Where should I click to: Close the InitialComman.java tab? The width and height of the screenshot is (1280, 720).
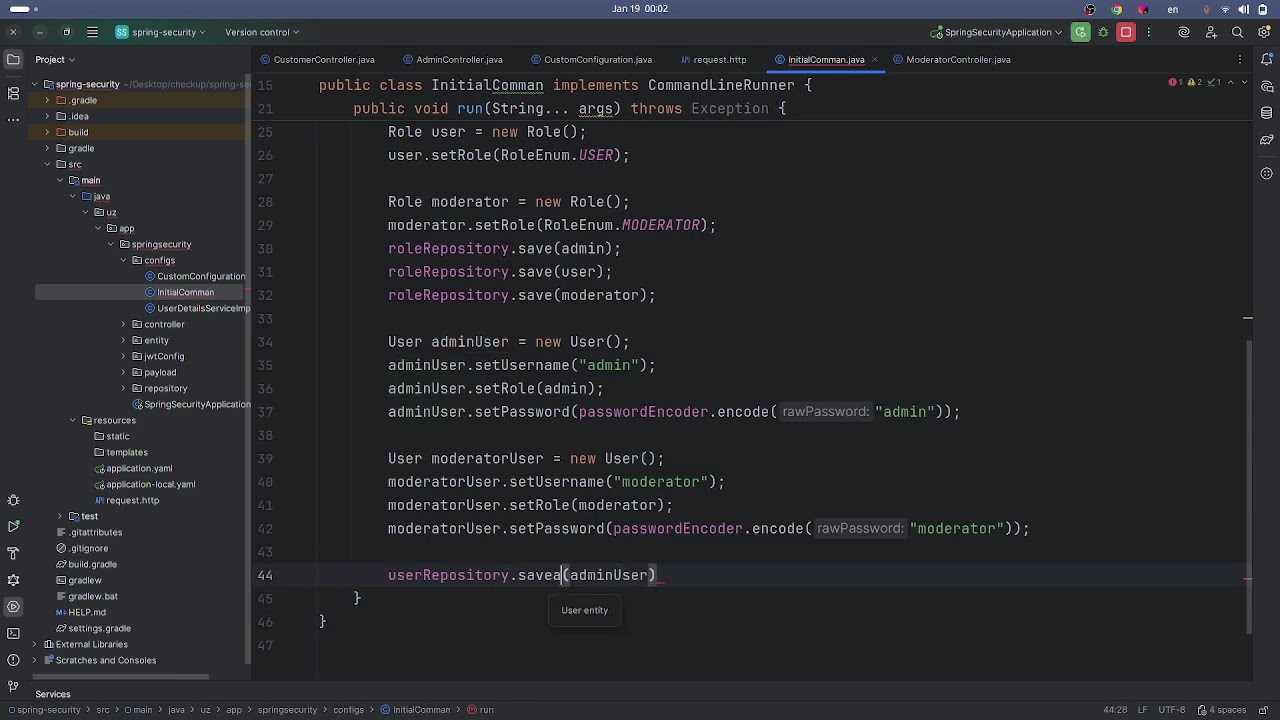pos(874,60)
